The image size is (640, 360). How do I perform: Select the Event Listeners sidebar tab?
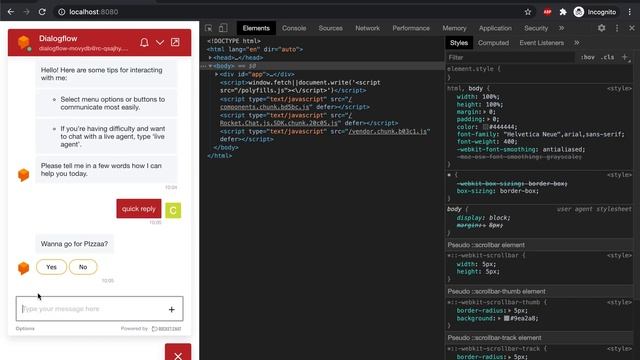click(x=541, y=43)
